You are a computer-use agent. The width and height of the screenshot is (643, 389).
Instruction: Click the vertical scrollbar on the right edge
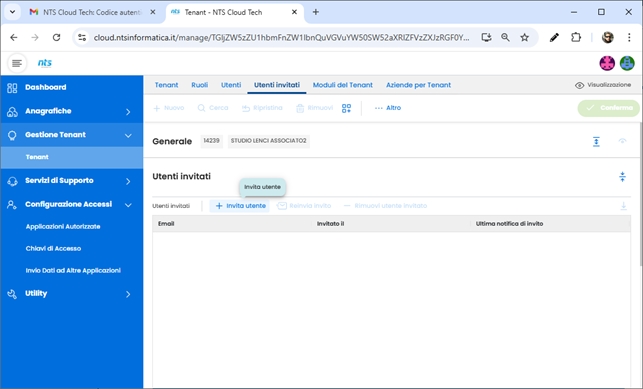coord(641,193)
